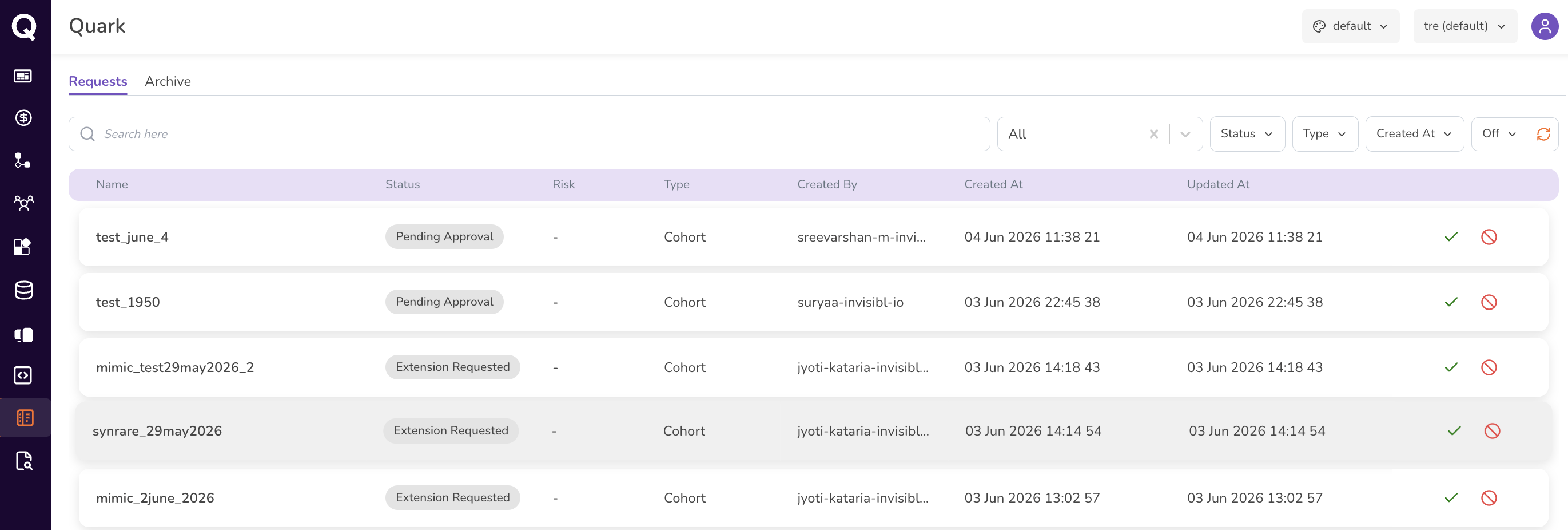Open the default theme dropdown
The image size is (1568, 530).
(1350, 26)
